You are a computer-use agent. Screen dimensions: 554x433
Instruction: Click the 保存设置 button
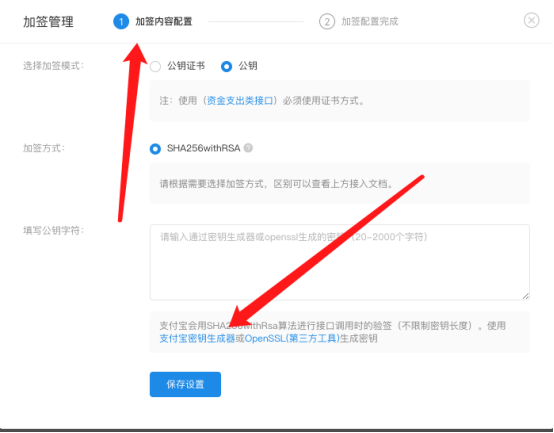click(185, 384)
